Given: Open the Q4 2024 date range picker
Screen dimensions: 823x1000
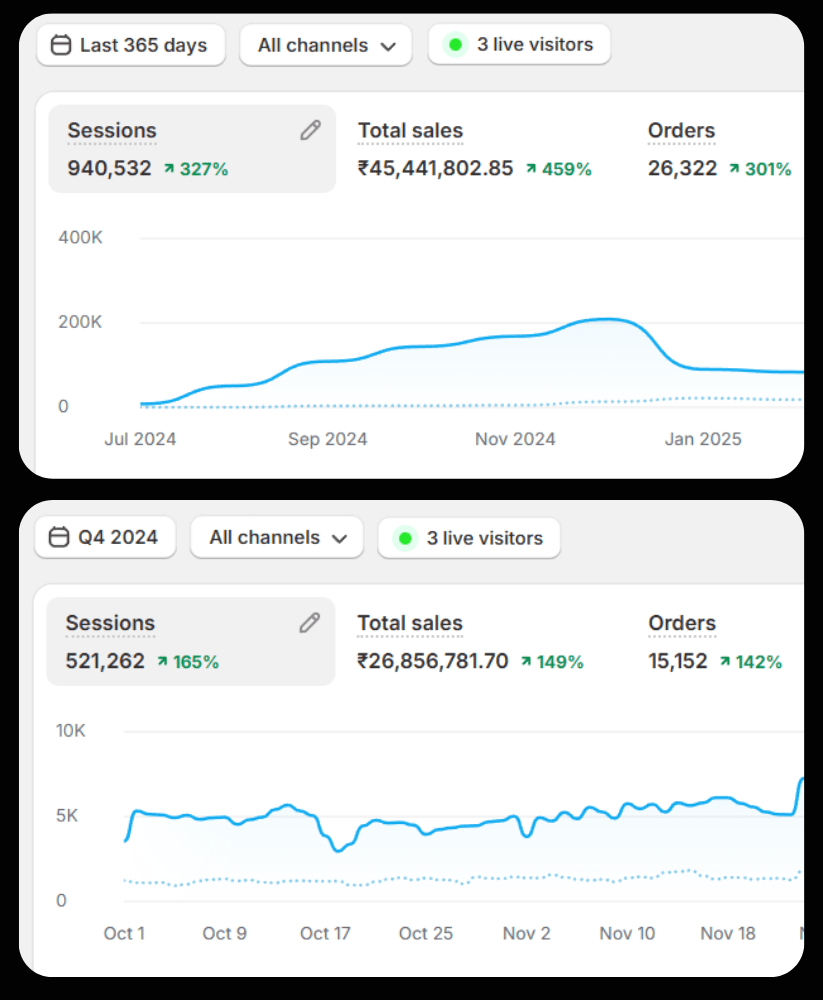Looking at the screenshot, I should click(x=105, y=538).
